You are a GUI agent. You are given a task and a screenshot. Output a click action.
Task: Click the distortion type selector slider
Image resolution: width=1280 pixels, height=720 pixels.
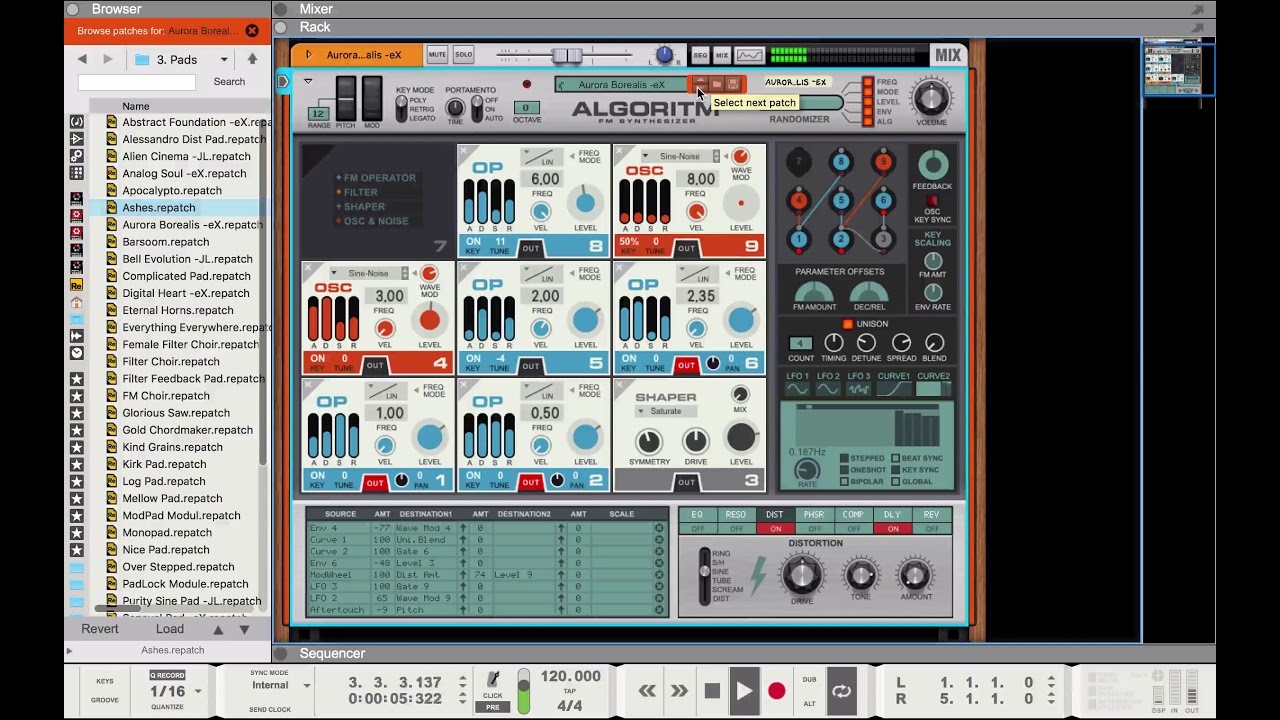704,575
